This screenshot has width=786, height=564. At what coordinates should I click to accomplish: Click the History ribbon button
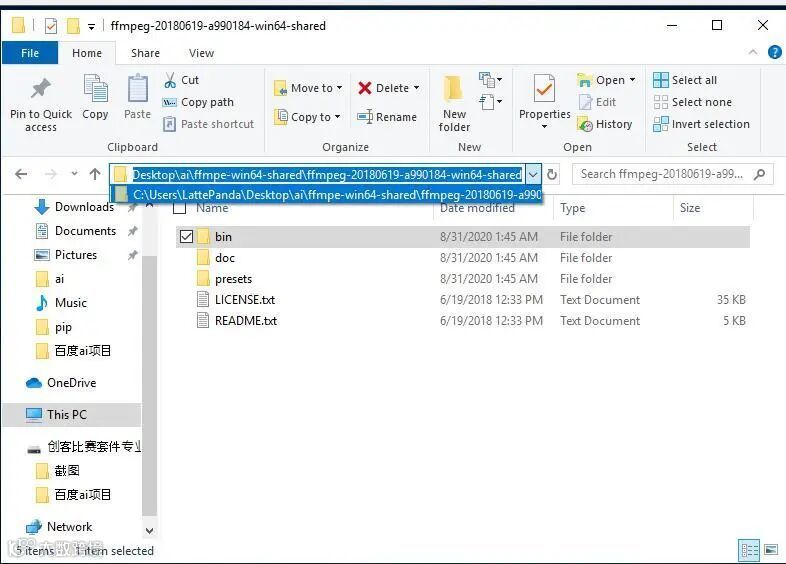coord(605,124)
